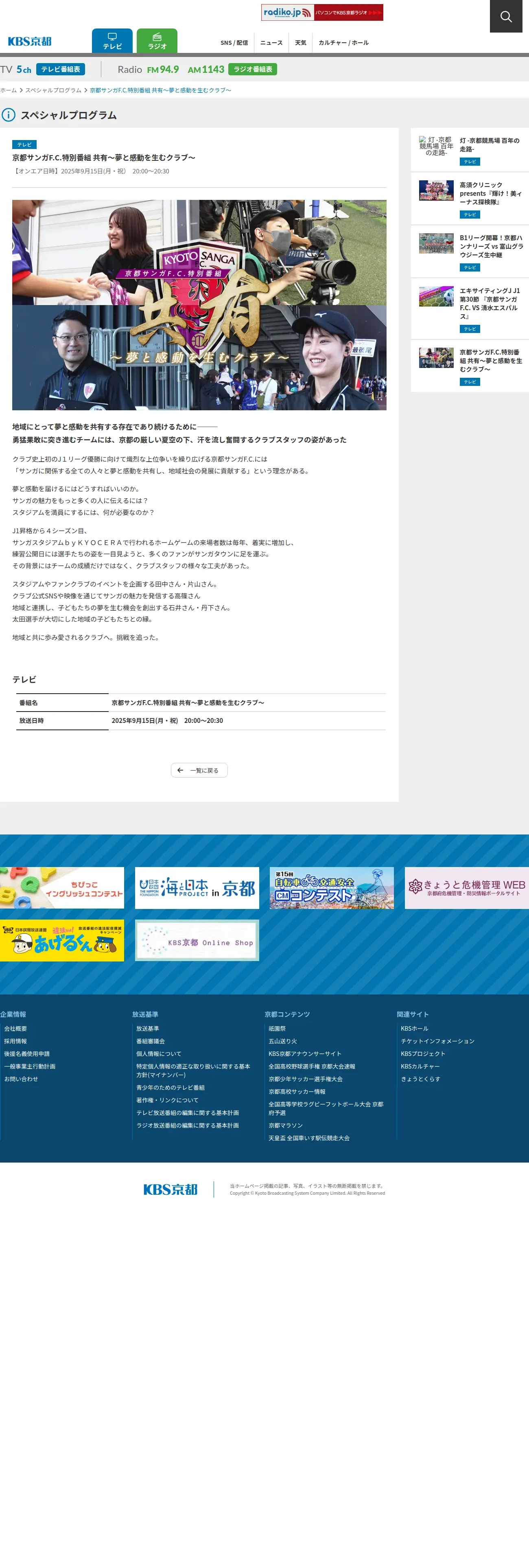Click the ラジオ番組表 button

coord(253,69)
